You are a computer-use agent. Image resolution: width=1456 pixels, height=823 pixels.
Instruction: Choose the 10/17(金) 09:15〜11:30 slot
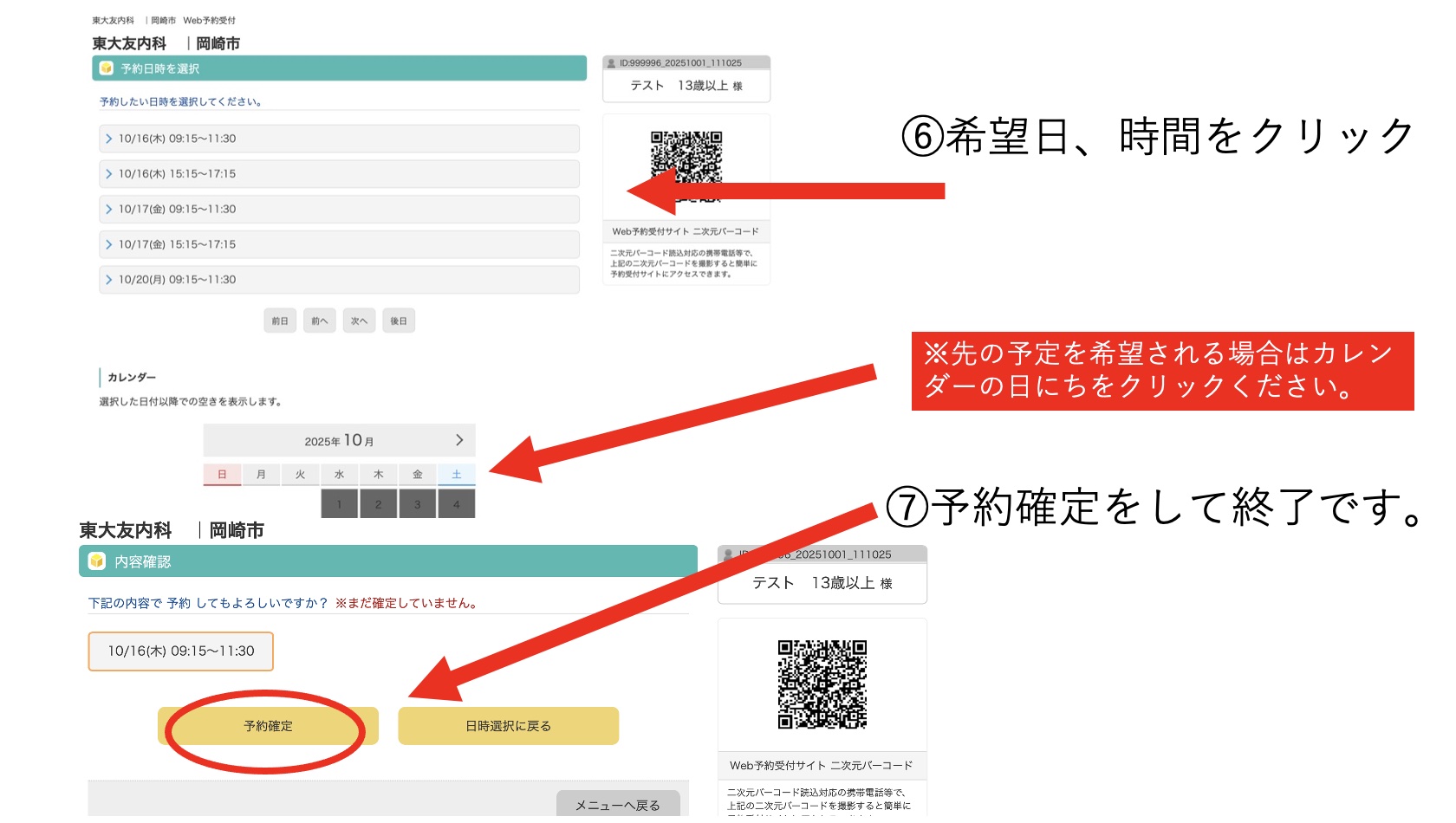339,210
